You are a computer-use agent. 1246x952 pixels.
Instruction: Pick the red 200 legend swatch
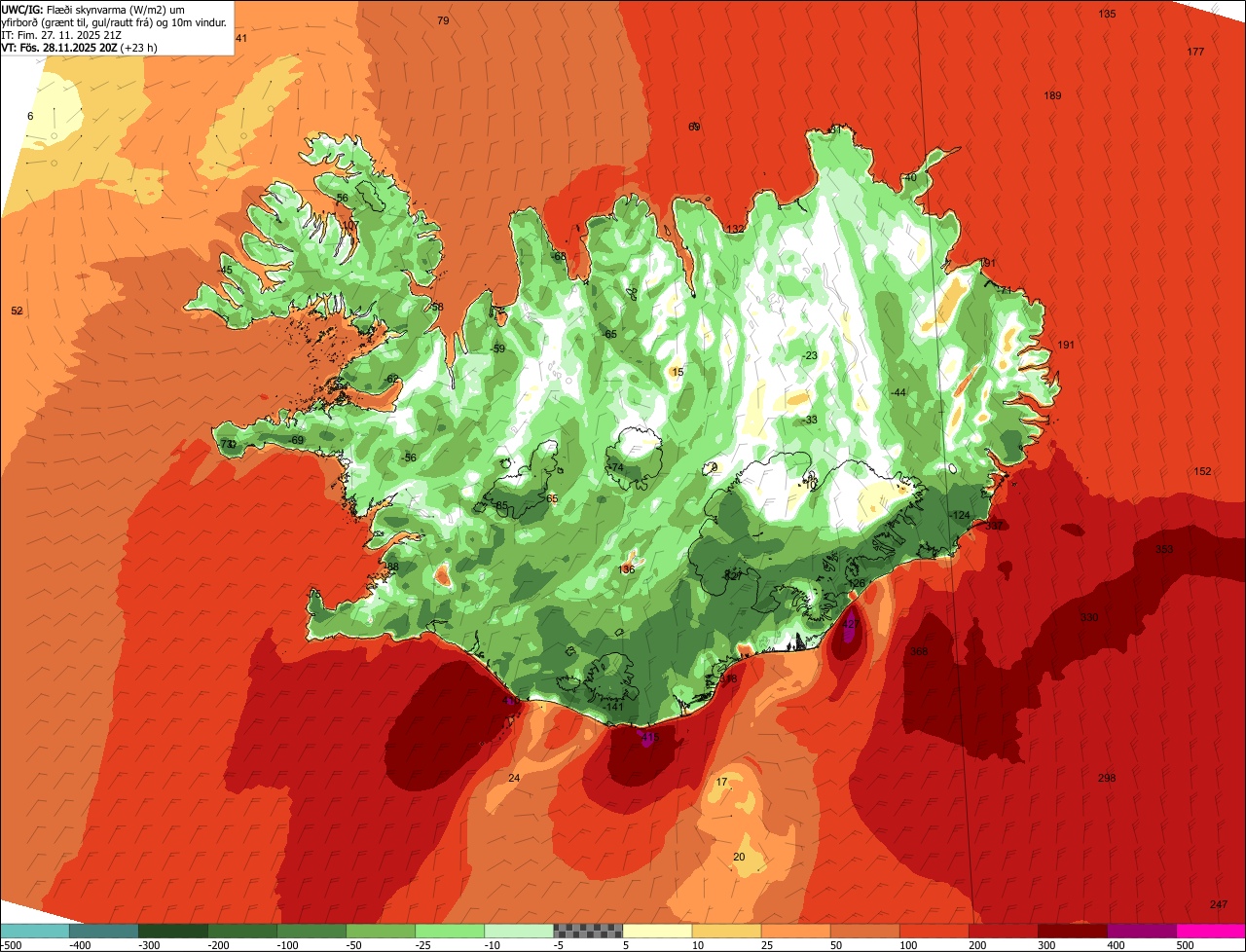[x=1003, y=931]
